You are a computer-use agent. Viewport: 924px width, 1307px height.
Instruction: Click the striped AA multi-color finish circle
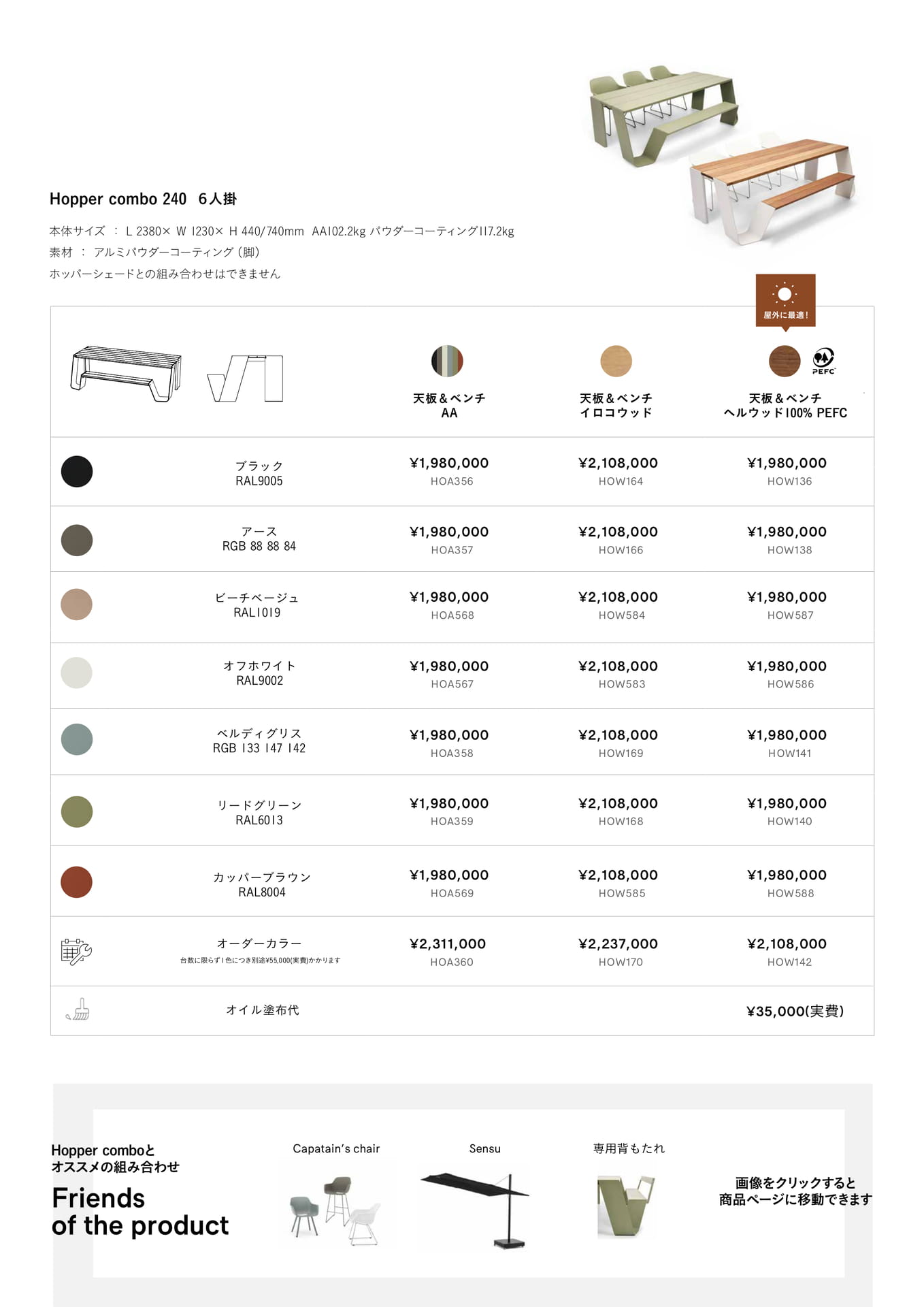(447, 361)
